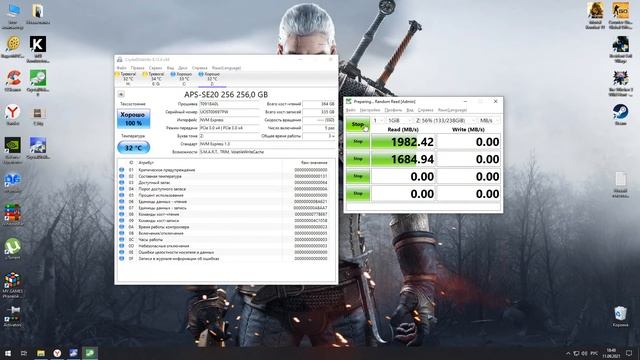Click the APS-SE20 256 256,0 GB title
This screenshot has width=640, height=360.
pos(226,94)
